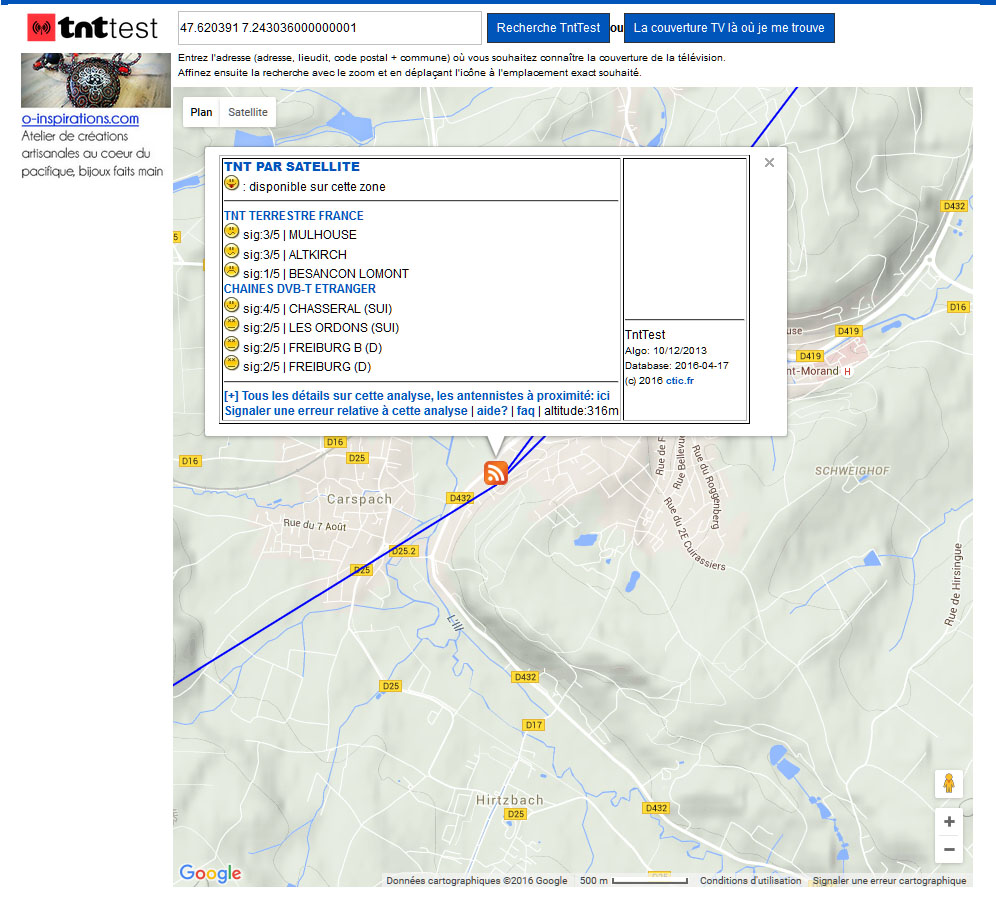Click 'Algo: 10/12/2013' text
Screen dimensions: 996x905
pyautogui.click(x=666, y=351)
